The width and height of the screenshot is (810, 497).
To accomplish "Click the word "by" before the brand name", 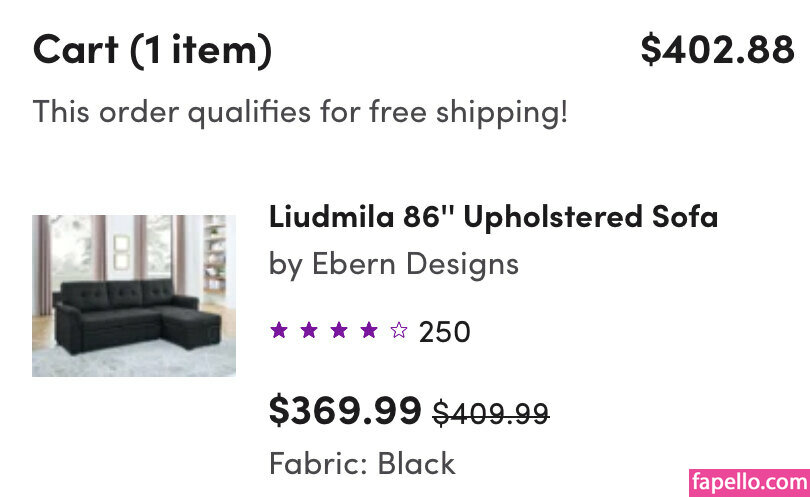I will pos(285,264).
